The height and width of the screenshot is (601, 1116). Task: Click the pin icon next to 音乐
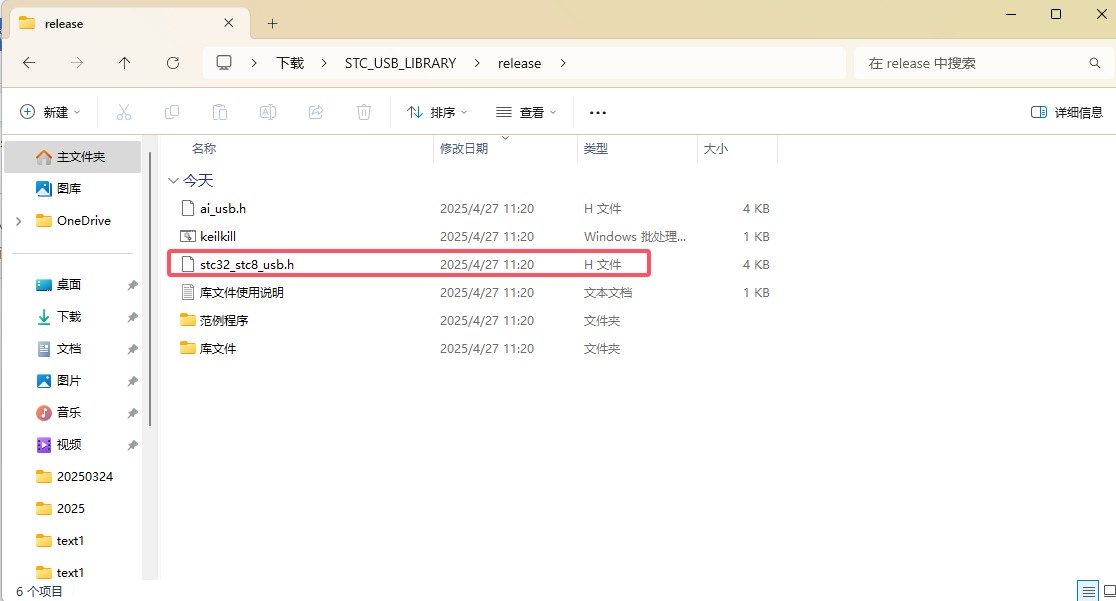click(x=132, y=412)
